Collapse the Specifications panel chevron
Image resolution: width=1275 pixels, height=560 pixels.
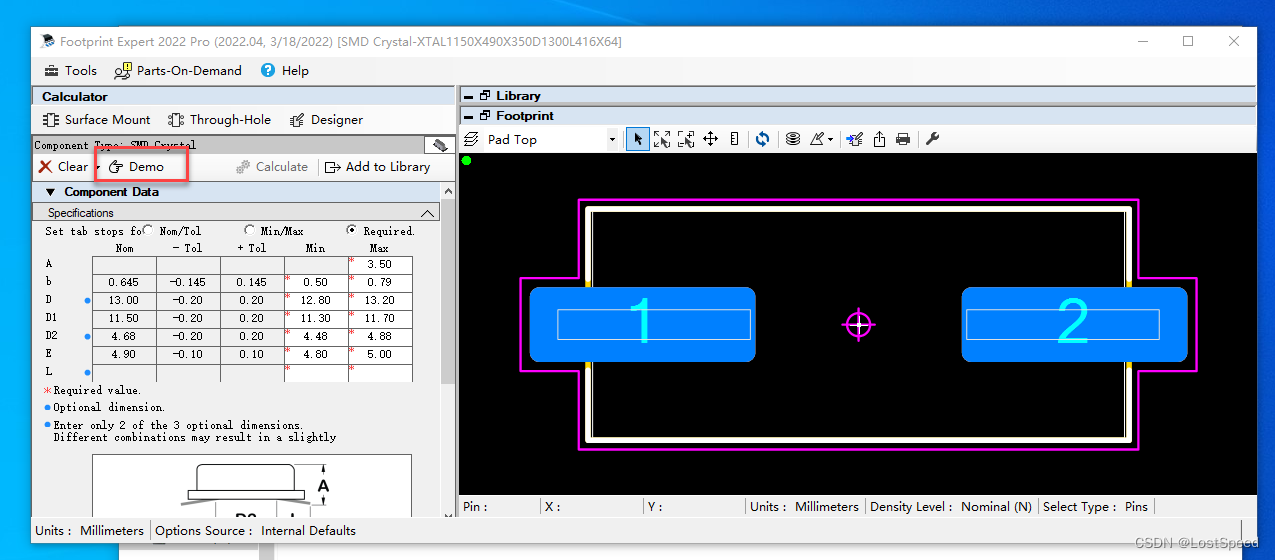(x=428, y=213)
